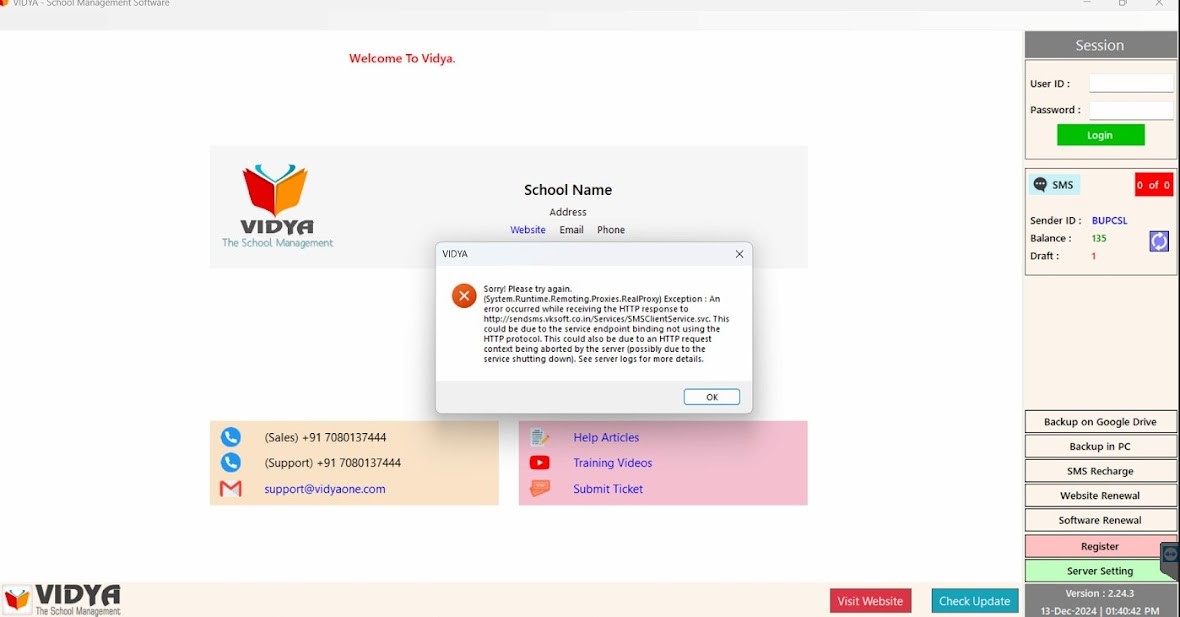Click the Submit Ticket icon
Image resolution: width=1180 pixels, height=617 pixels.
click(x=540, y=489)
